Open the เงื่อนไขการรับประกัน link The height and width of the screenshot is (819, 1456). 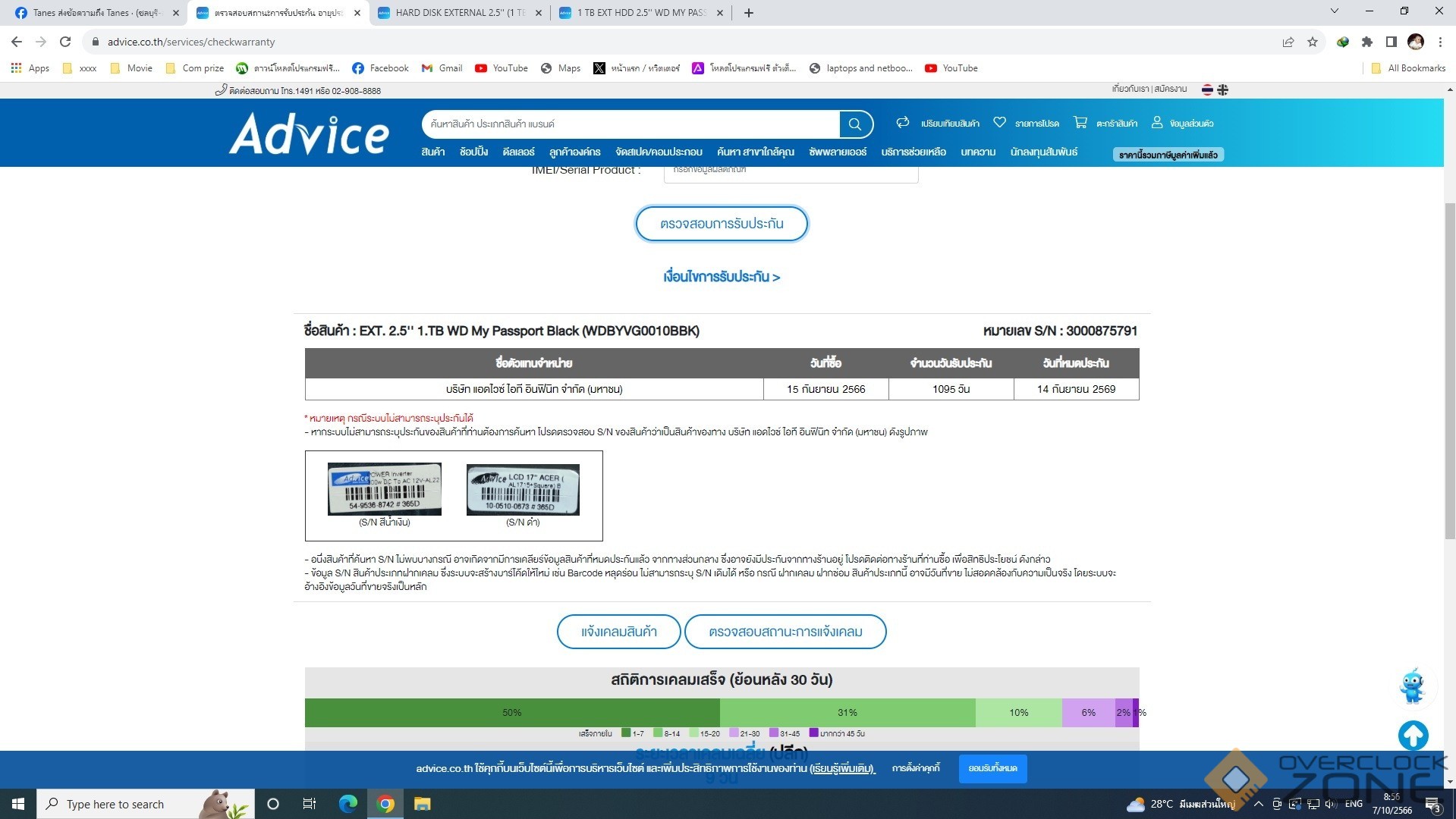pyautogui.click(x=721, y=277)
